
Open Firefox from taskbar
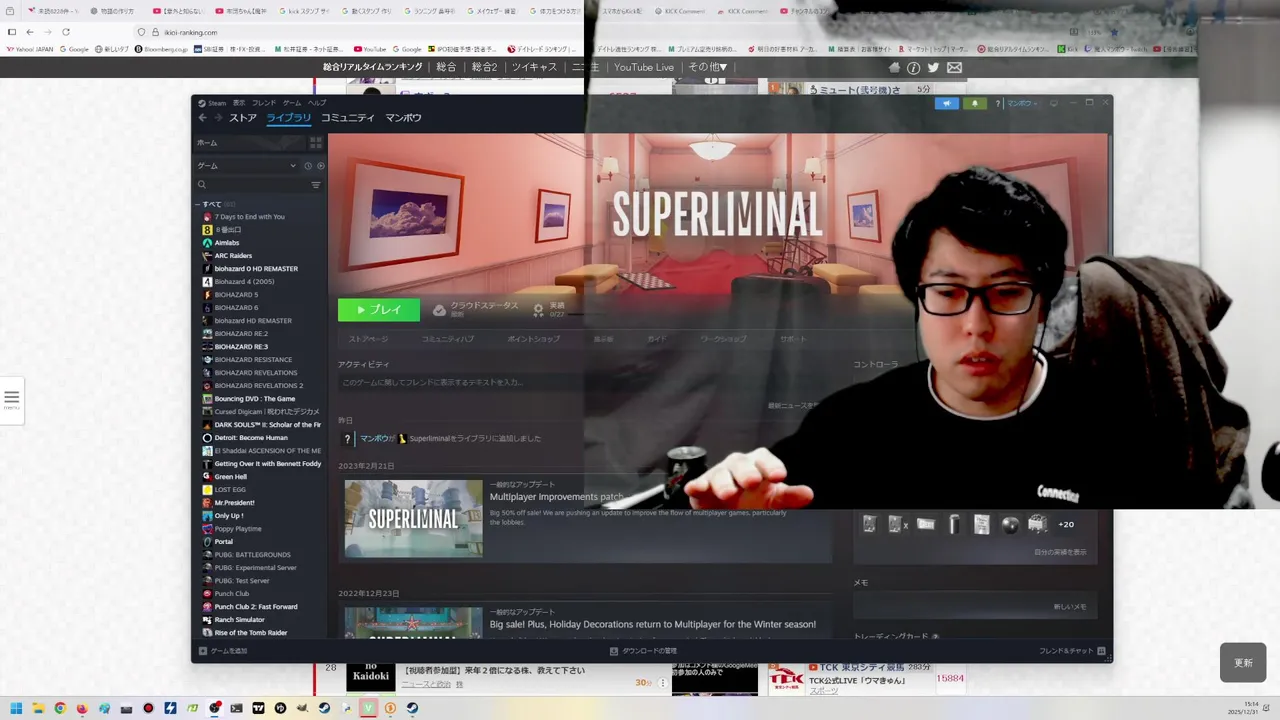[x=82, y=708]
